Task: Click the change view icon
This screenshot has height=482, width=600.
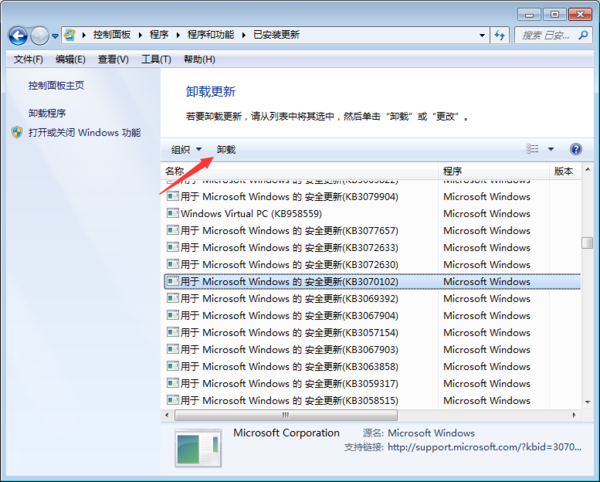Action: point(532,149)
